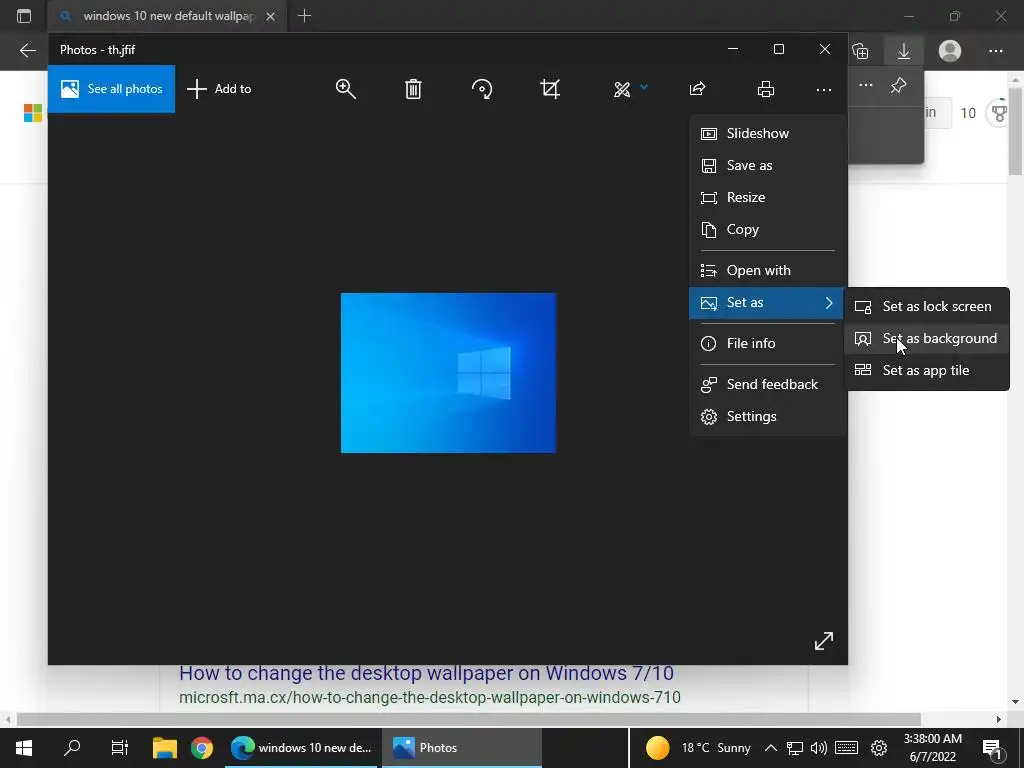Print the photo with the printer icon
This screenshot has width=1024, height=768.
766,89
